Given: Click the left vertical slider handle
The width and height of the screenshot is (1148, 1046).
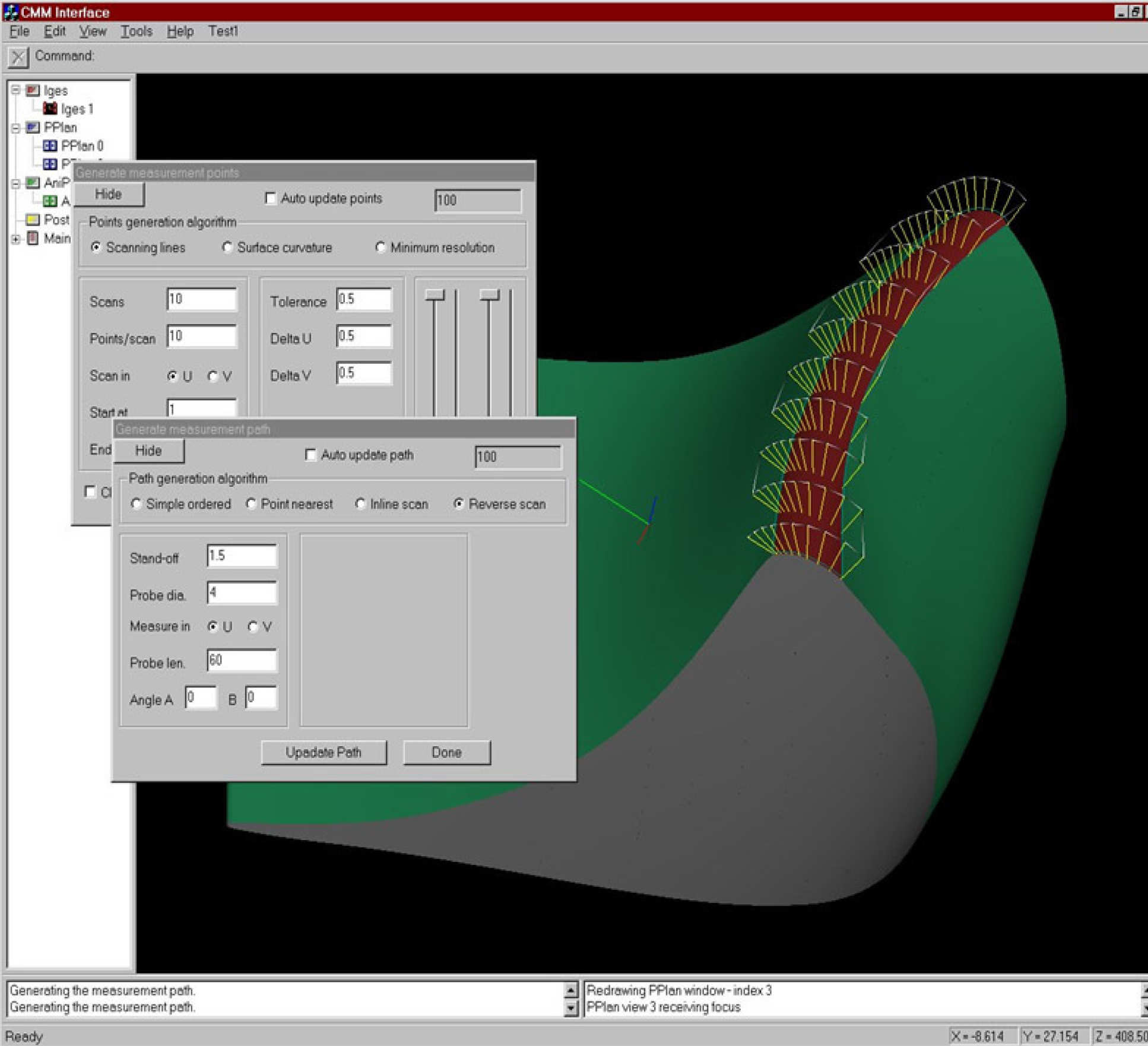Looking at the screenshot, I should pos(435,295).
